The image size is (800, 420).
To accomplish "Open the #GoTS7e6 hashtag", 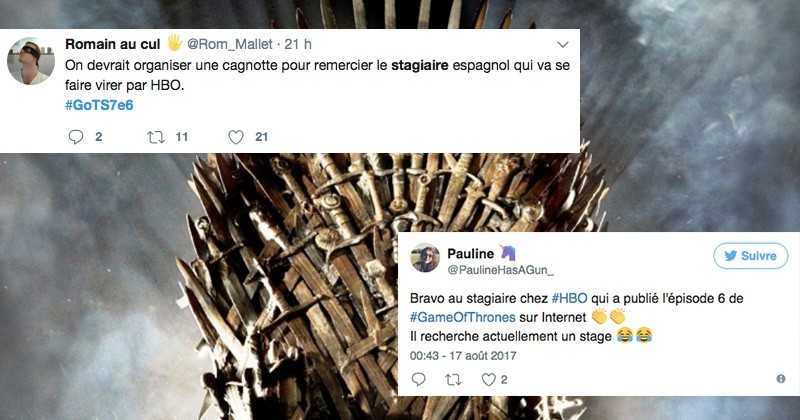I will (x=99, y=105).
